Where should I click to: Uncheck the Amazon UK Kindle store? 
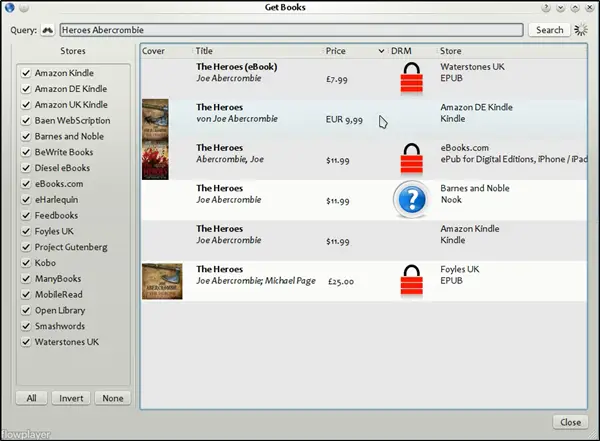(x=26, y=105)
